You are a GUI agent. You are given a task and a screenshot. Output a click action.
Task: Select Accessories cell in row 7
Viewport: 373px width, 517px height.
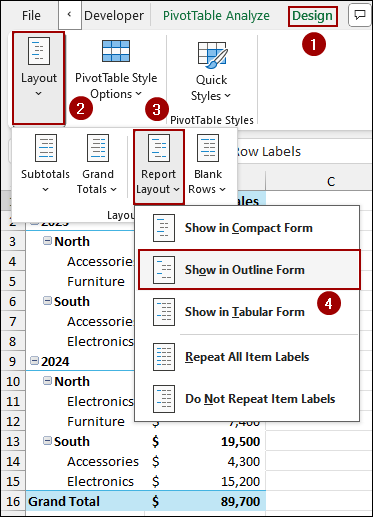pyautogui.click(x=80, y=321)
